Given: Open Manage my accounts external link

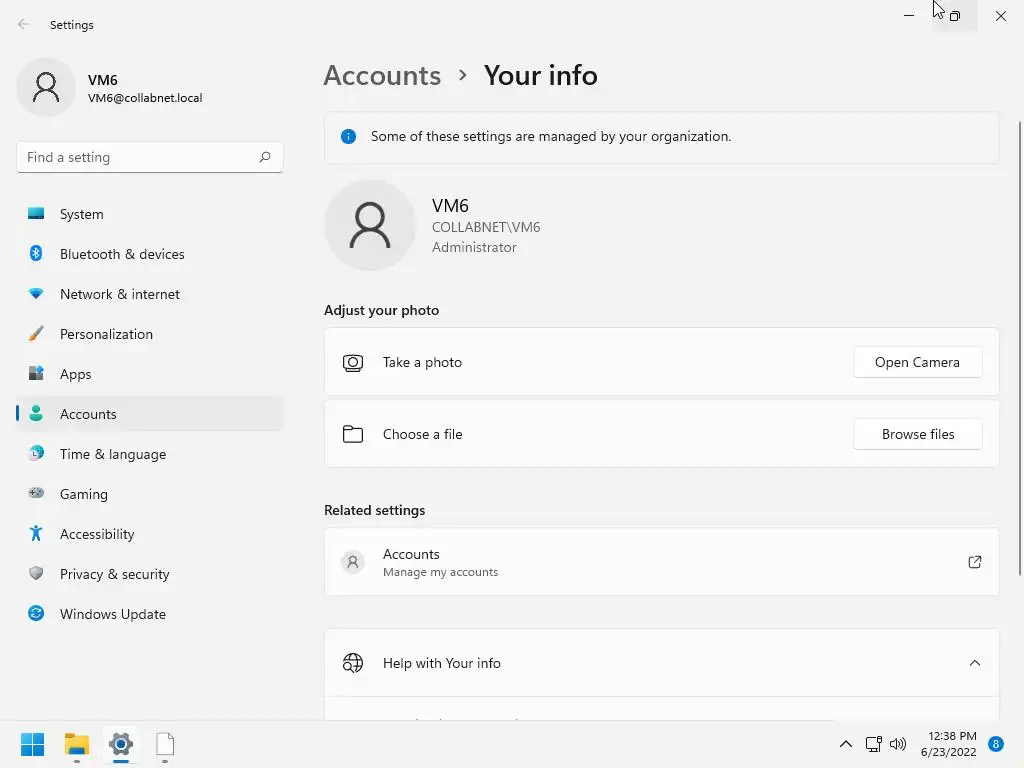Looking at the screenshot, I should click(x=974, y=562).
